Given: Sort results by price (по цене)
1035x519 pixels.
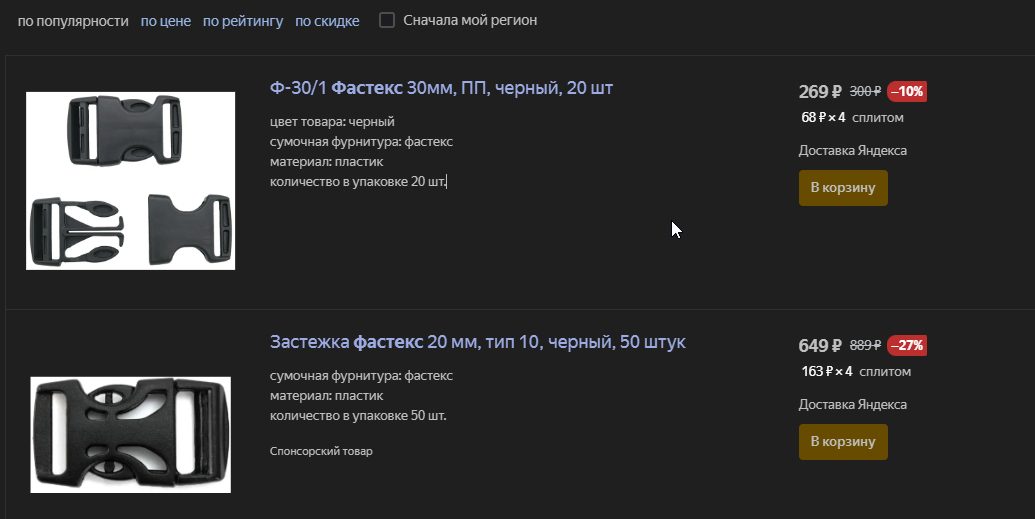Looking at the screenshot, I should point(166,21).
